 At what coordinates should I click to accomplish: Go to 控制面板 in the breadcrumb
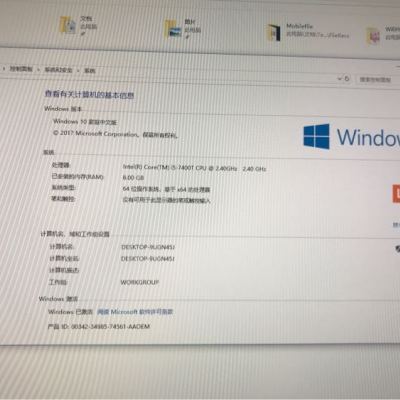(x=21, y=69)
